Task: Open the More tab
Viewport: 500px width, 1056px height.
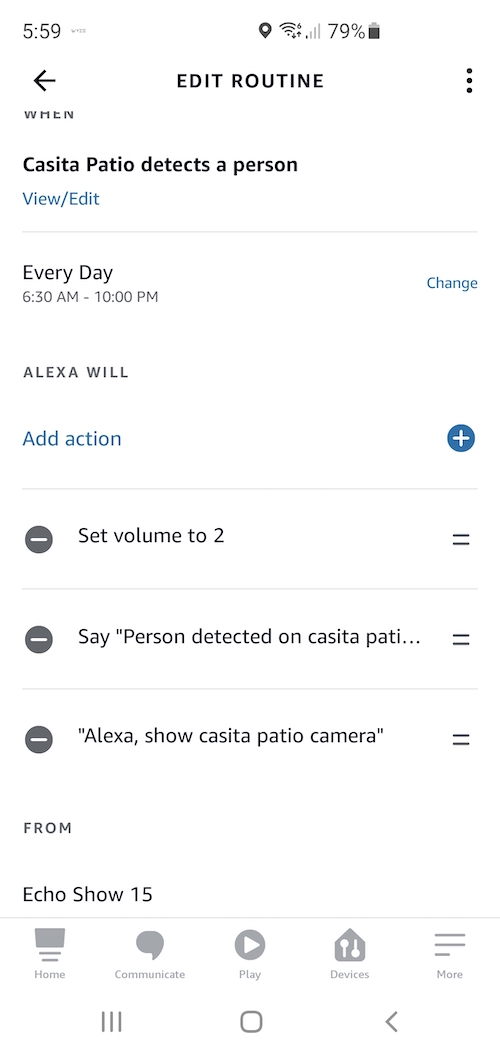Action: [x=449, y=954]
